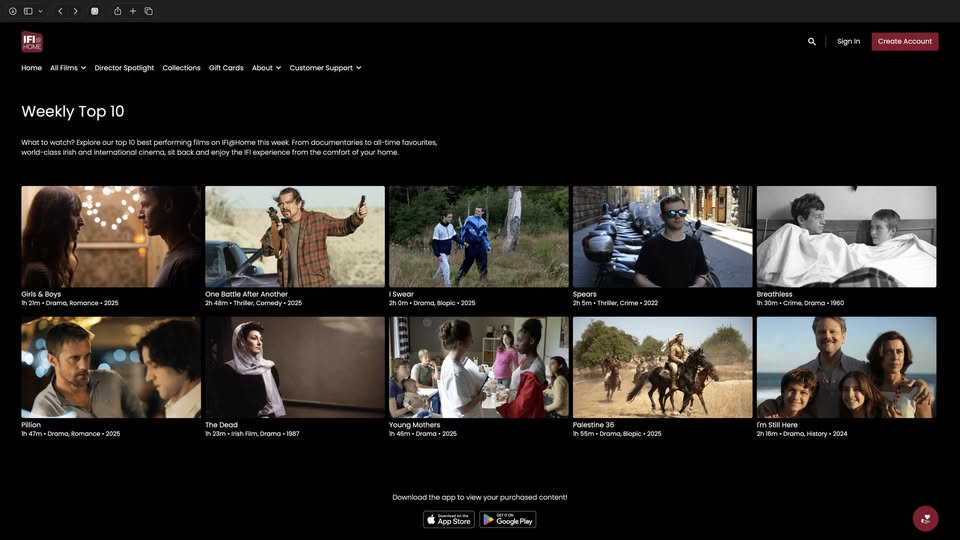Open the Palestine 36 thumbnail
The height and width of the screenshot is (540, 960).
click(662, 367)
